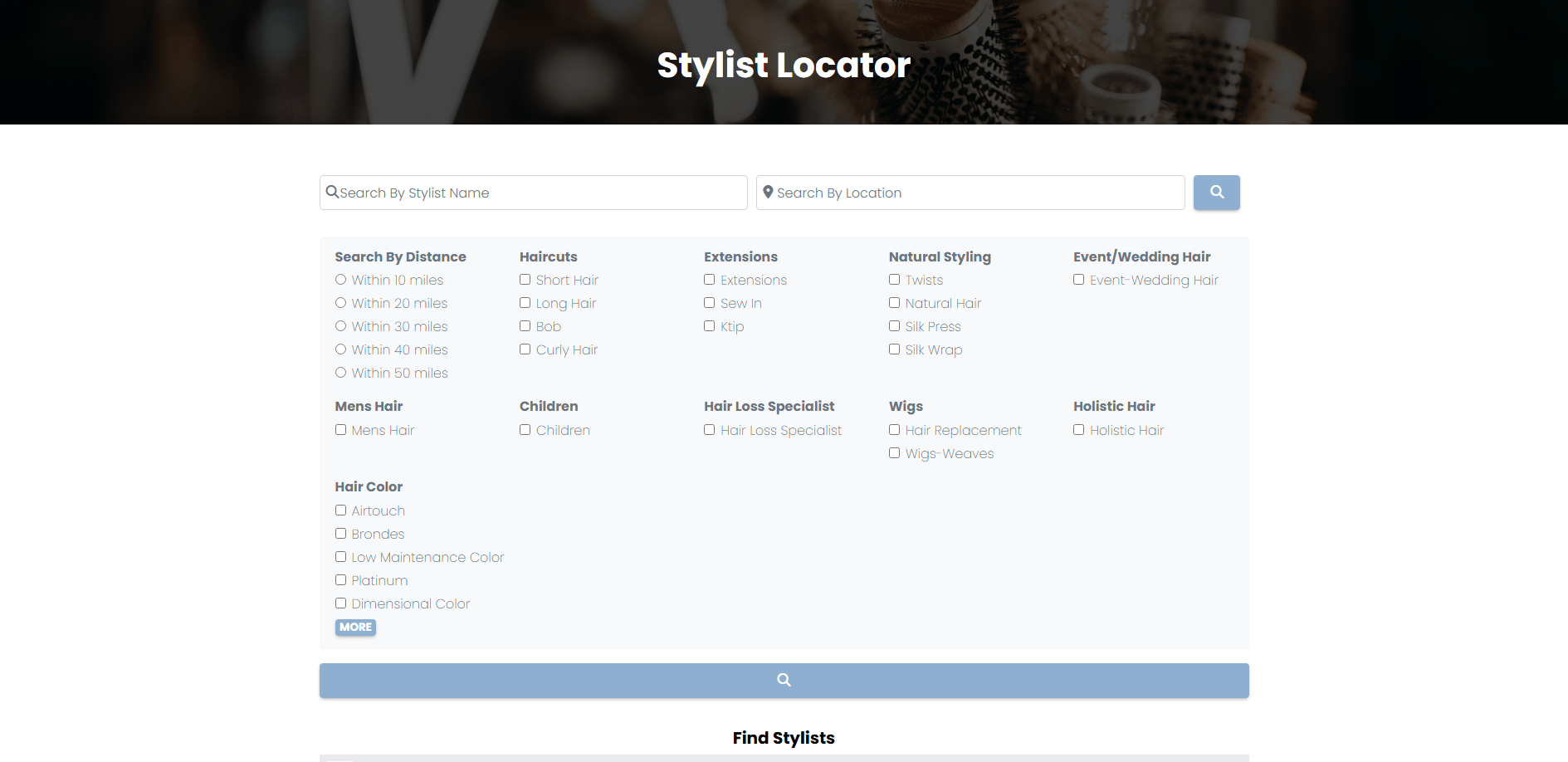This screenshot has width=1568, height=762.
Task: Select Within 10 miles radio option
Action: (340, 280)
